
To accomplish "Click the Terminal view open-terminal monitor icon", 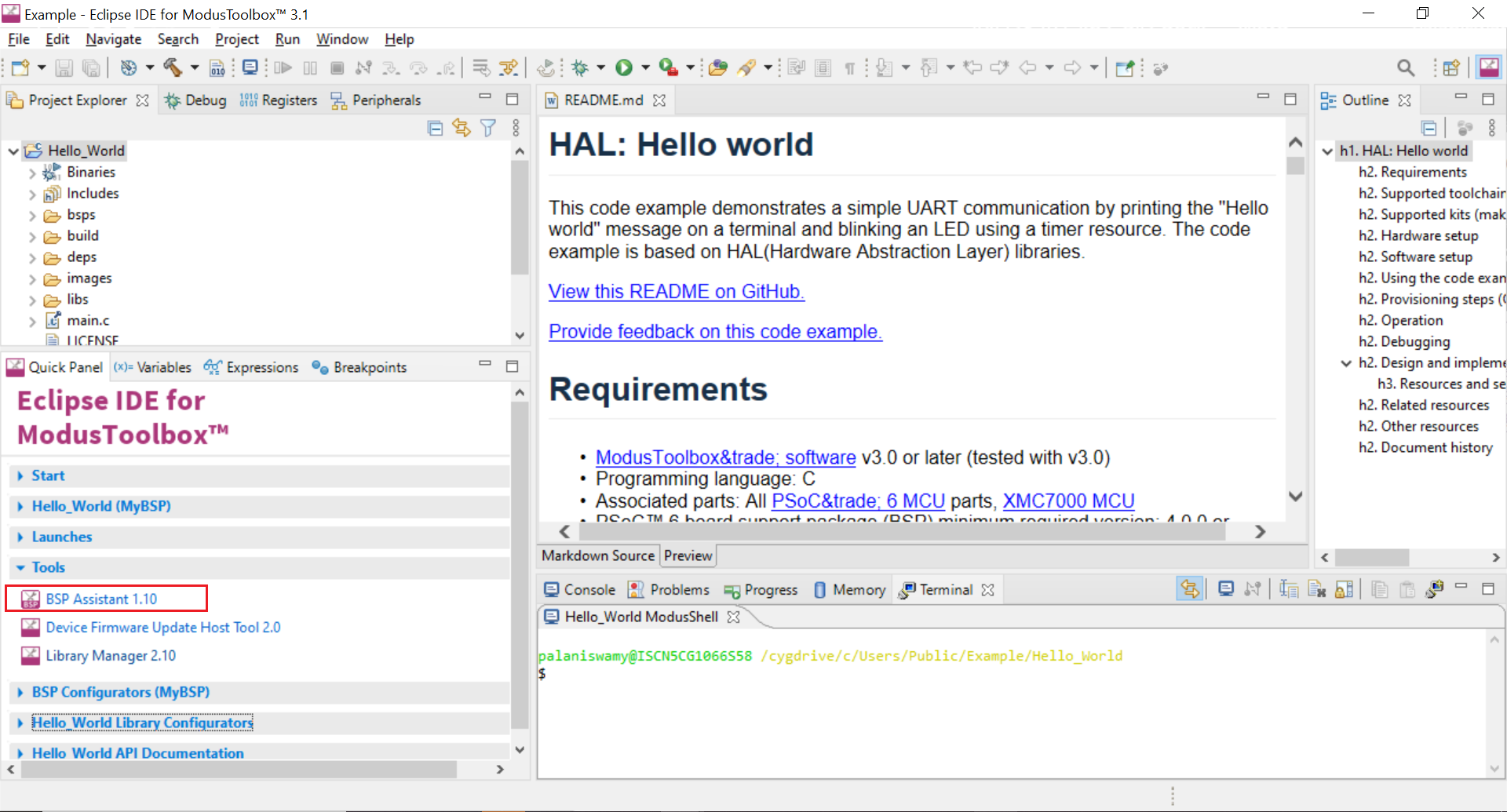I will (1225, 589).
